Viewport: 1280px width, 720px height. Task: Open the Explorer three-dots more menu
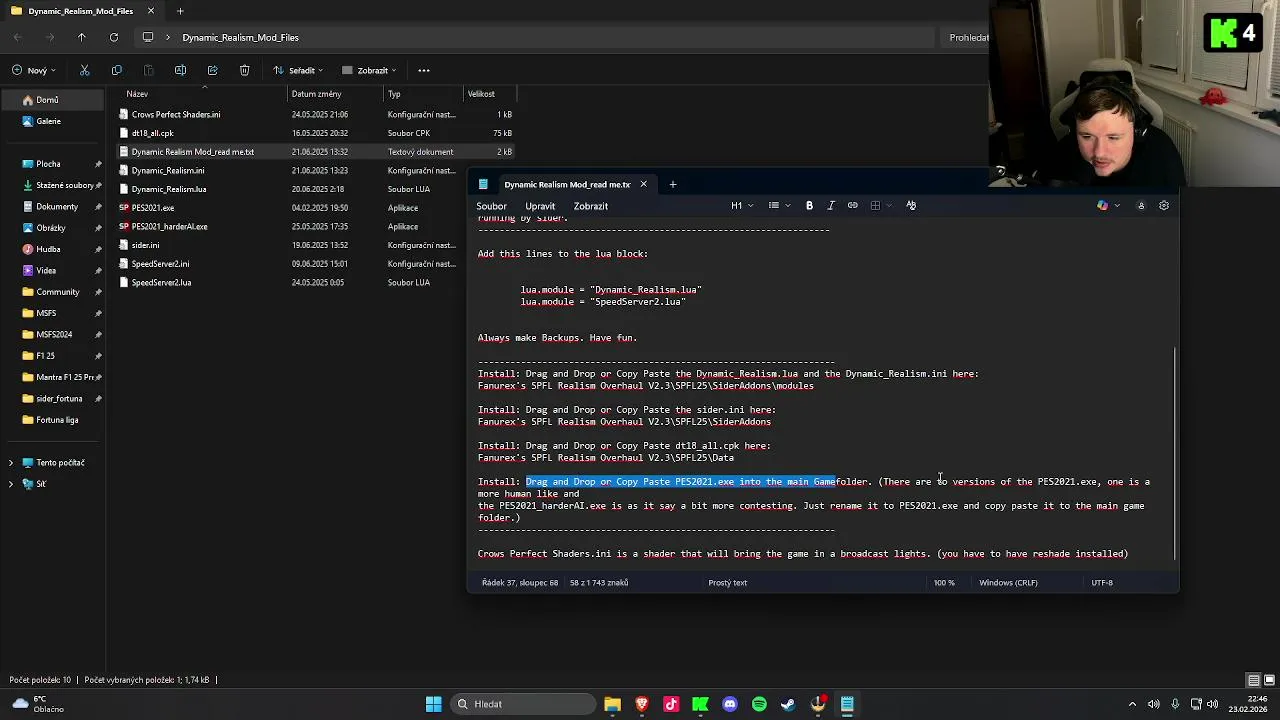tap(424, 70)
